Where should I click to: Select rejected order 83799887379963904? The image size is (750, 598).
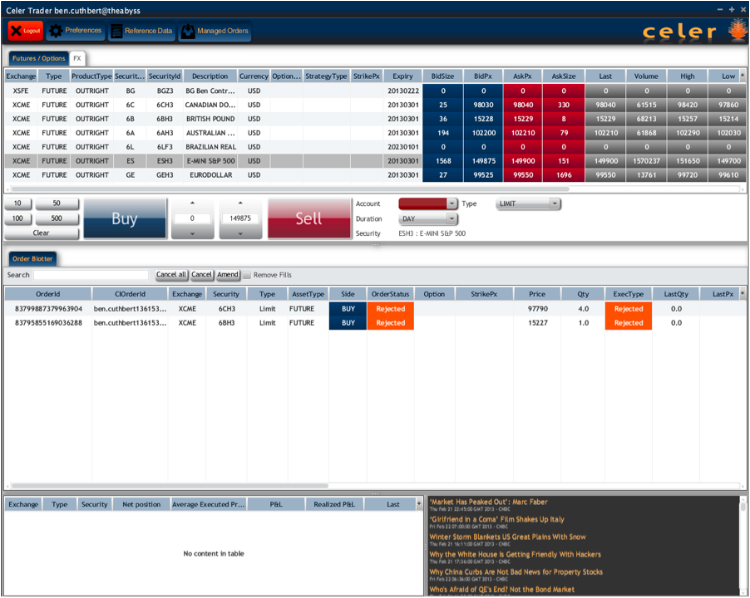point(373,309)
